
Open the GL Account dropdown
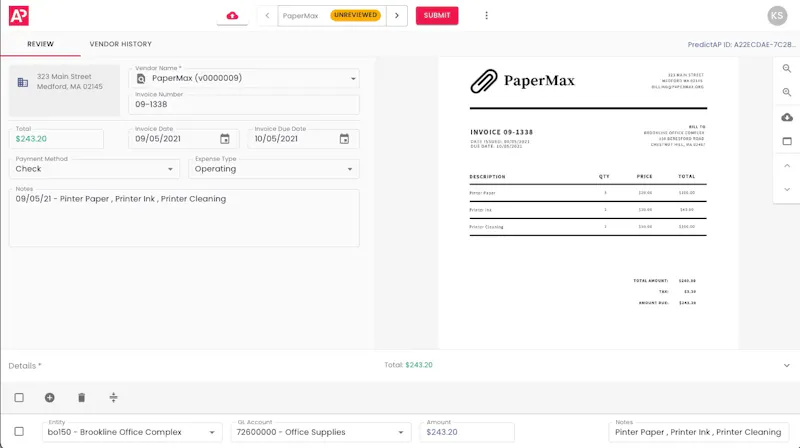(401, 432)
